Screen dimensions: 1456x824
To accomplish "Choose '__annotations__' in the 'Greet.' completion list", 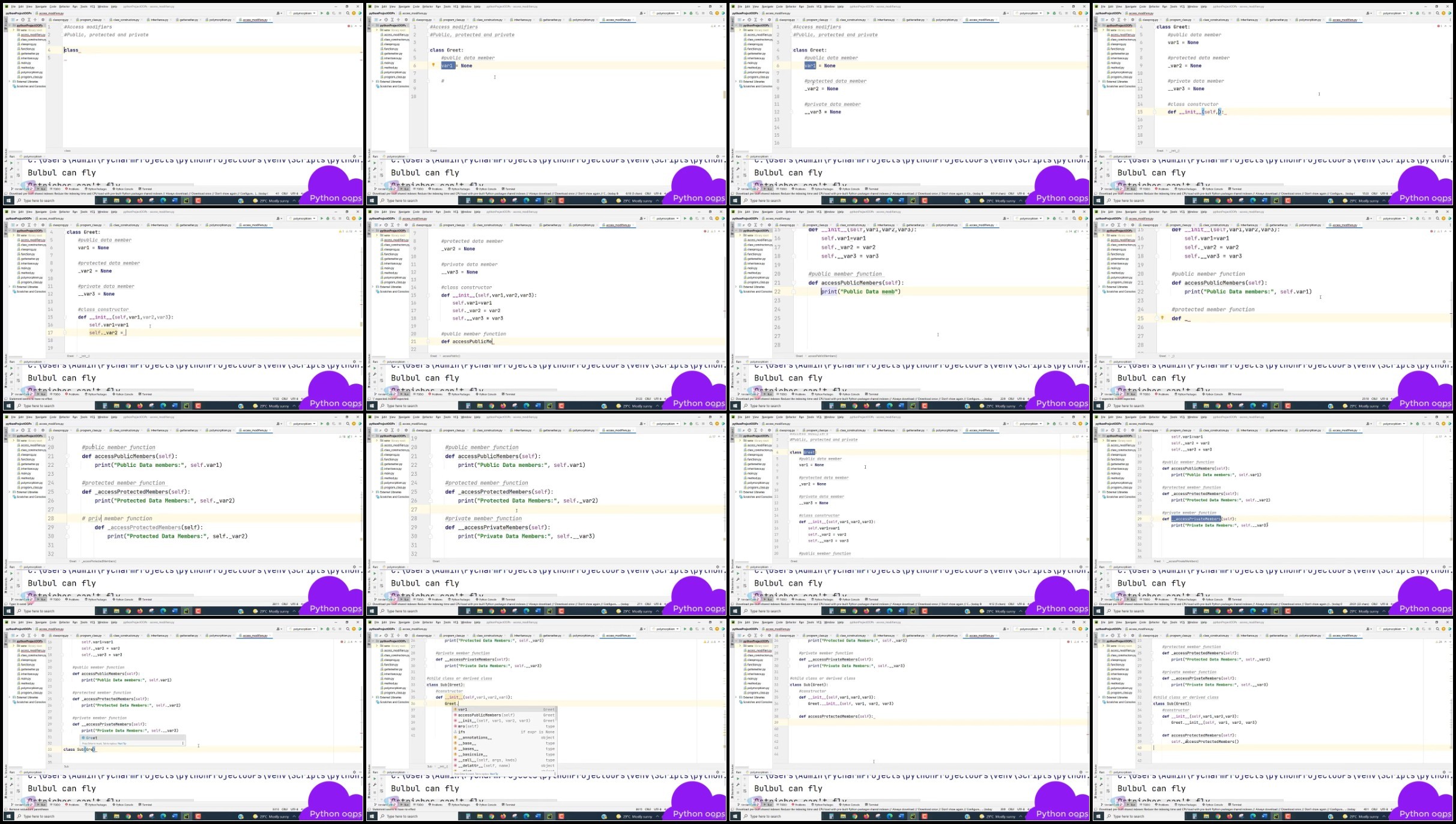I will pos(505,738).
